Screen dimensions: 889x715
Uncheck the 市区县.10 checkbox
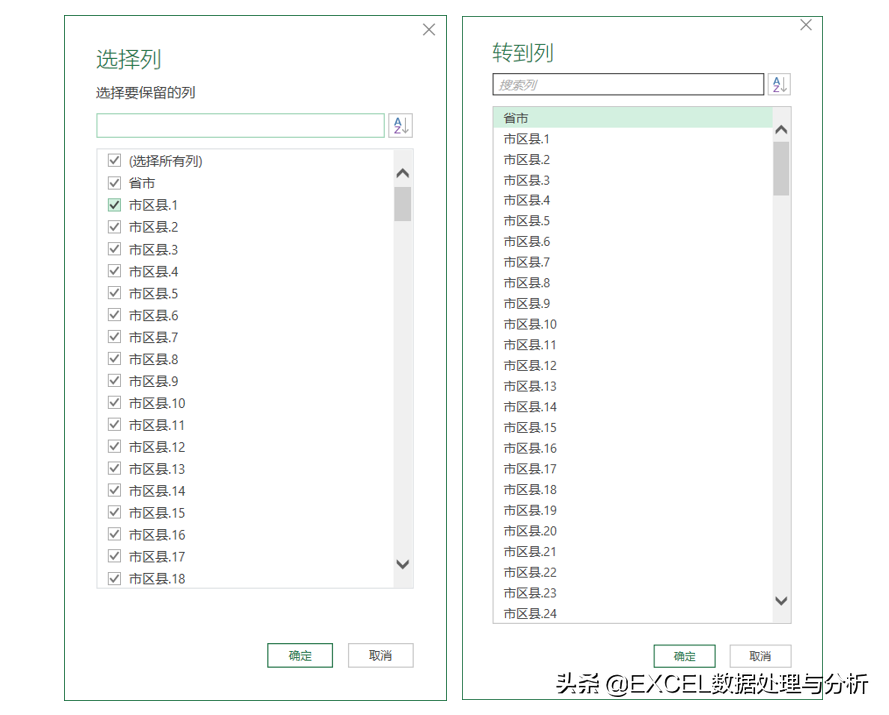[115, 403]
